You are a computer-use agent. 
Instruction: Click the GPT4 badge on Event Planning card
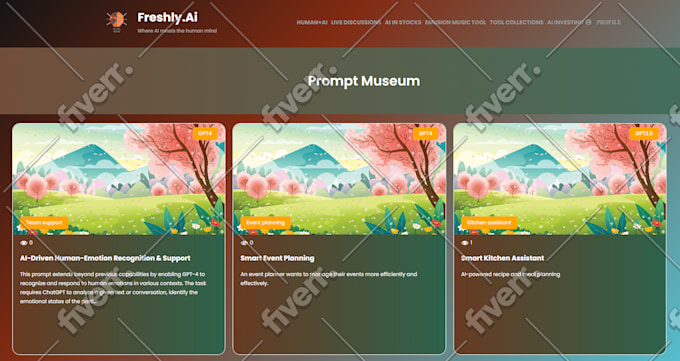(x=425, y=134)
